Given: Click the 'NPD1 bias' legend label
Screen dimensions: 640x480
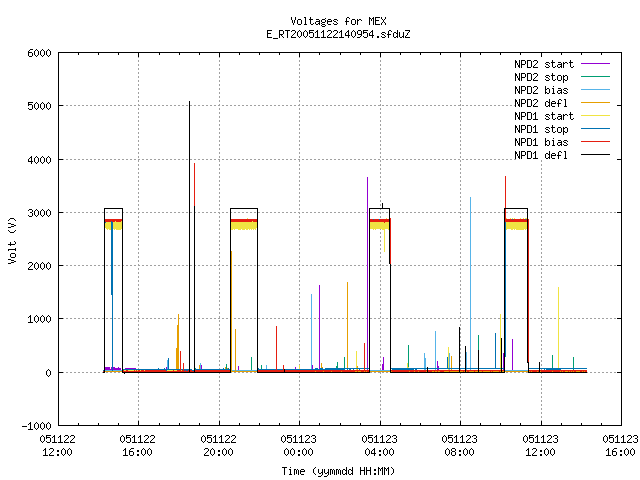Looking at the screenshot, I should pos(541,142).
